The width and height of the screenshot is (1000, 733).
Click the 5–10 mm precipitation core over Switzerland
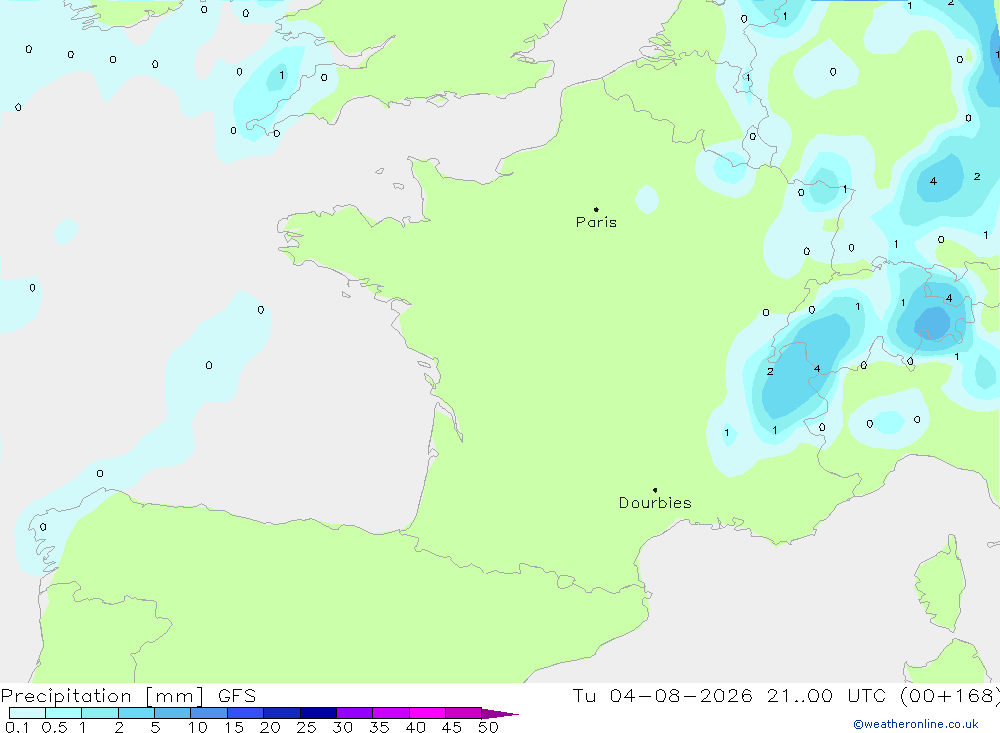(x=932, y=322)
